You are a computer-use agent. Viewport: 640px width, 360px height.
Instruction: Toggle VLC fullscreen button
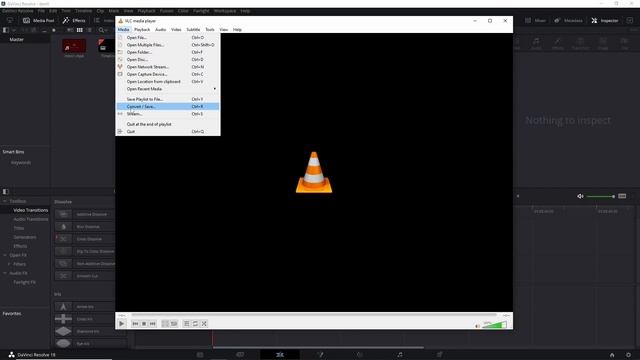(x=165, y=324)
